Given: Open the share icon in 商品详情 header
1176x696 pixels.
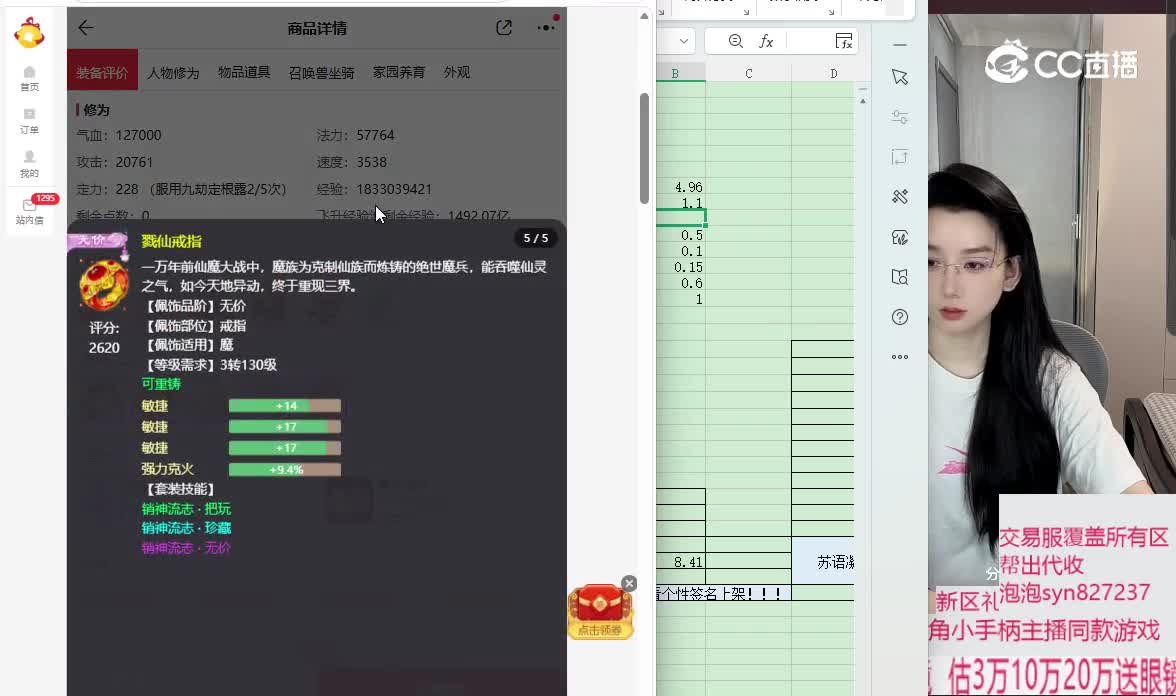Looking at the screenshot, I should 504,28.
